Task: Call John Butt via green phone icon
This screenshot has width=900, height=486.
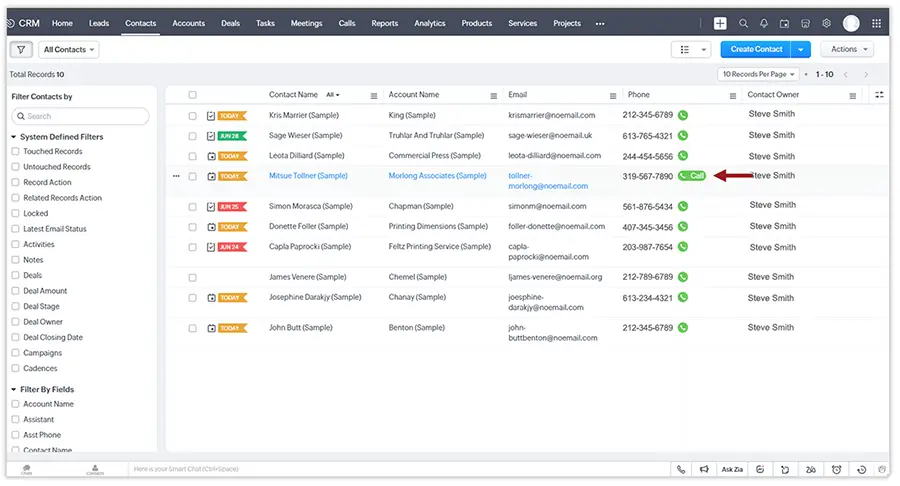Action: tap(683, 328)
